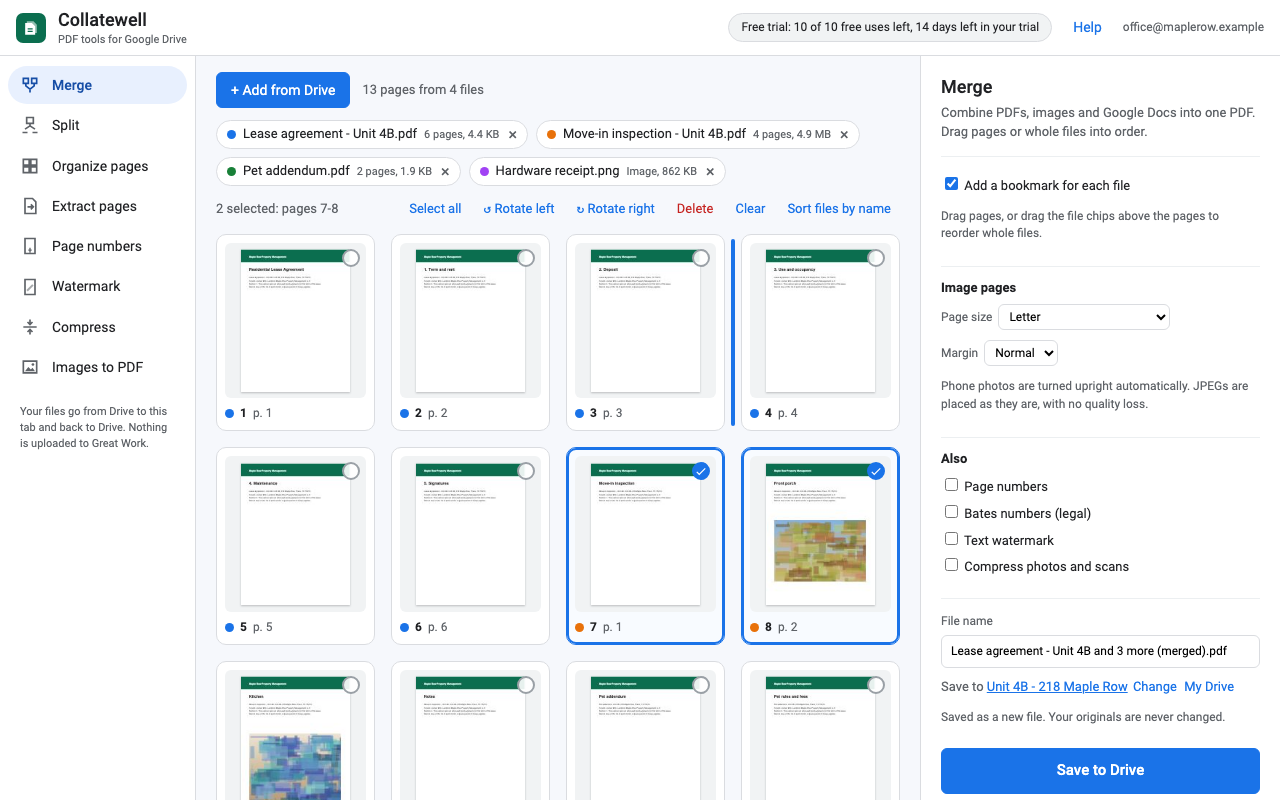
Task: Open the Help menu link
Action: coord(1087,27)
